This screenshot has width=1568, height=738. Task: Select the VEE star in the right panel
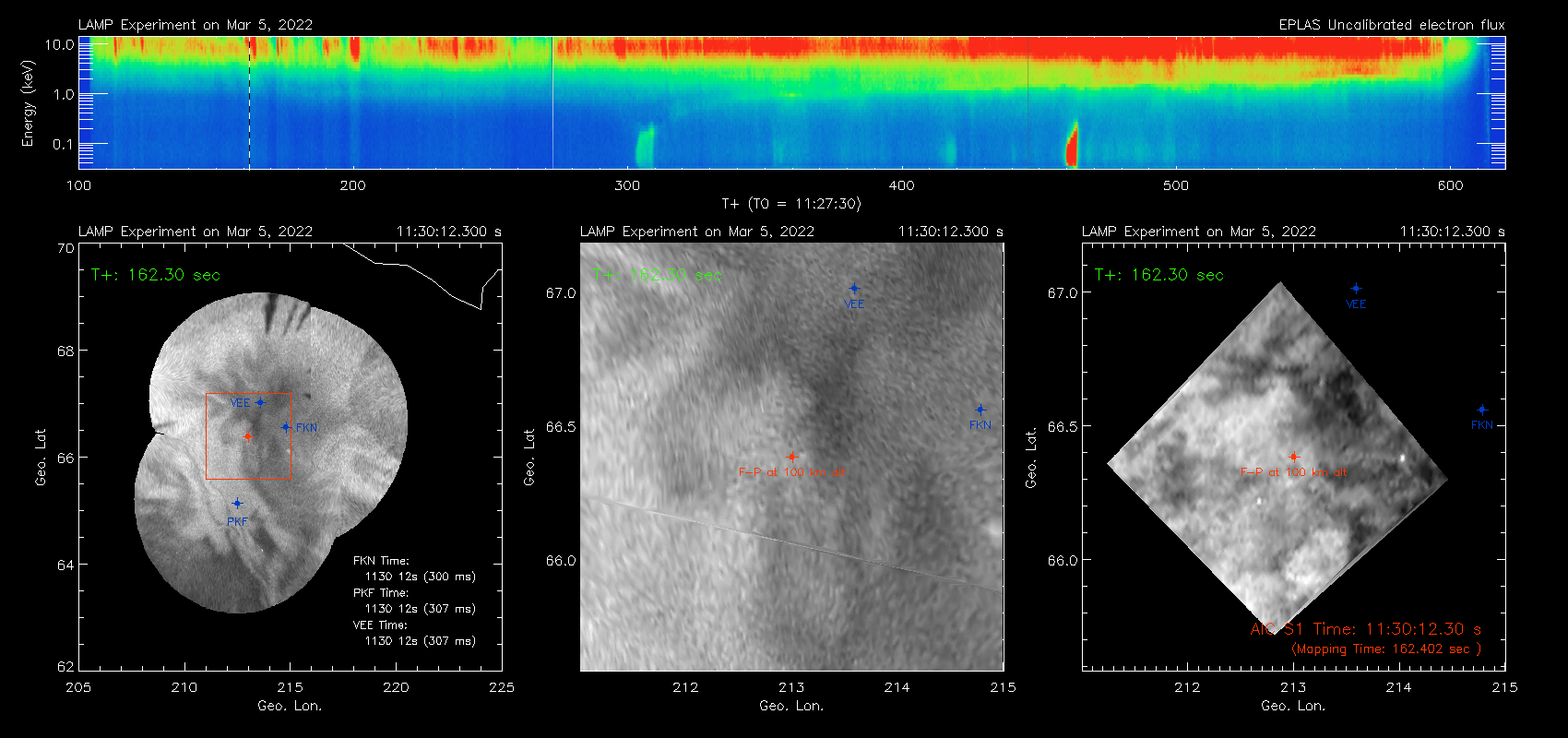point(1356,289)
